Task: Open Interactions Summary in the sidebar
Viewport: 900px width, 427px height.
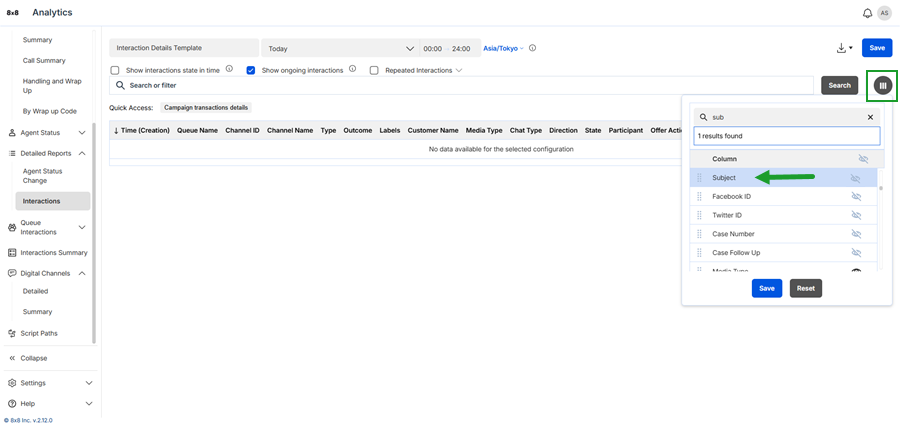Action: click(x=53, y=253)
